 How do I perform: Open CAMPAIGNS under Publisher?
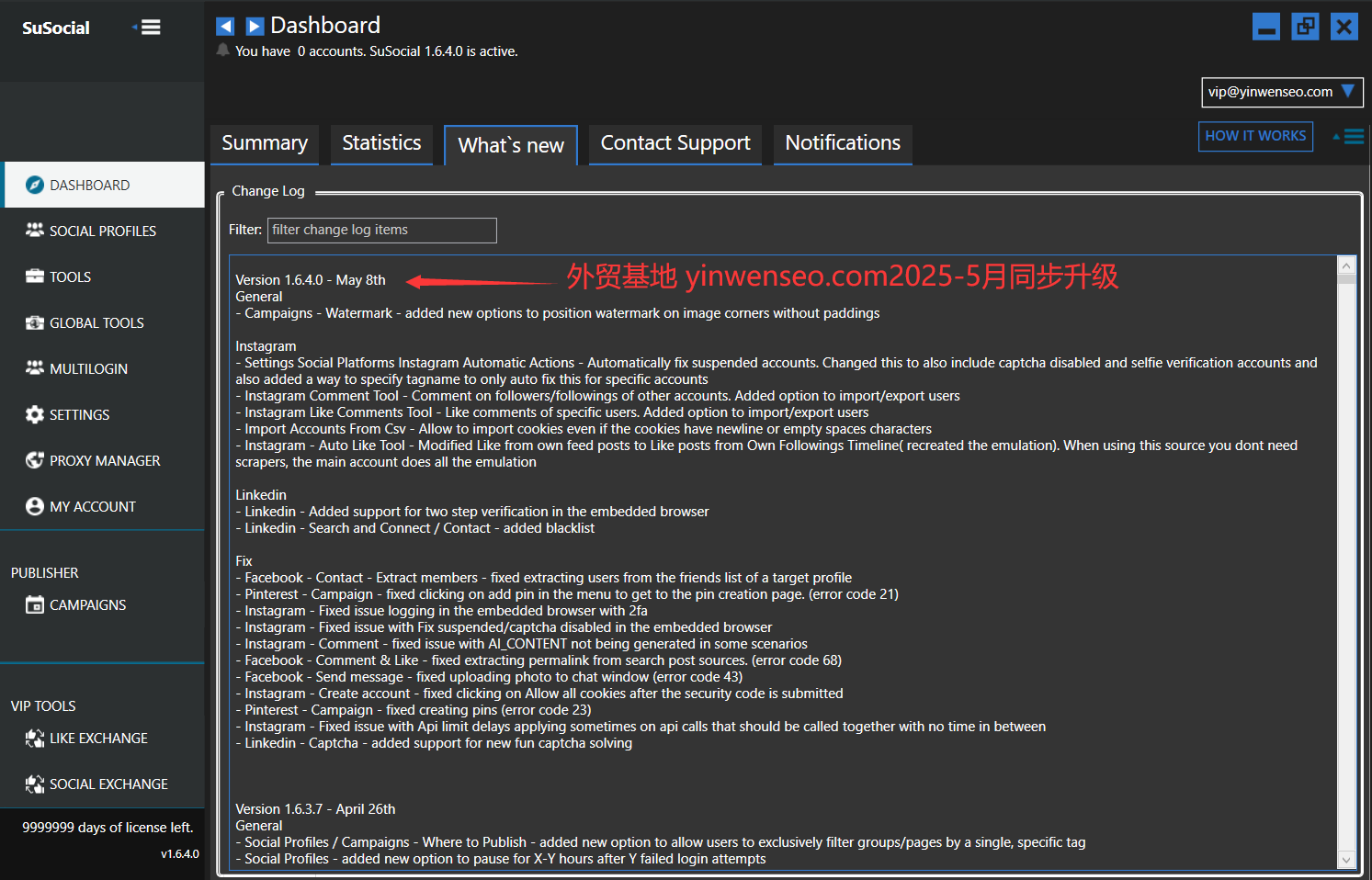(x=102, y=604)
